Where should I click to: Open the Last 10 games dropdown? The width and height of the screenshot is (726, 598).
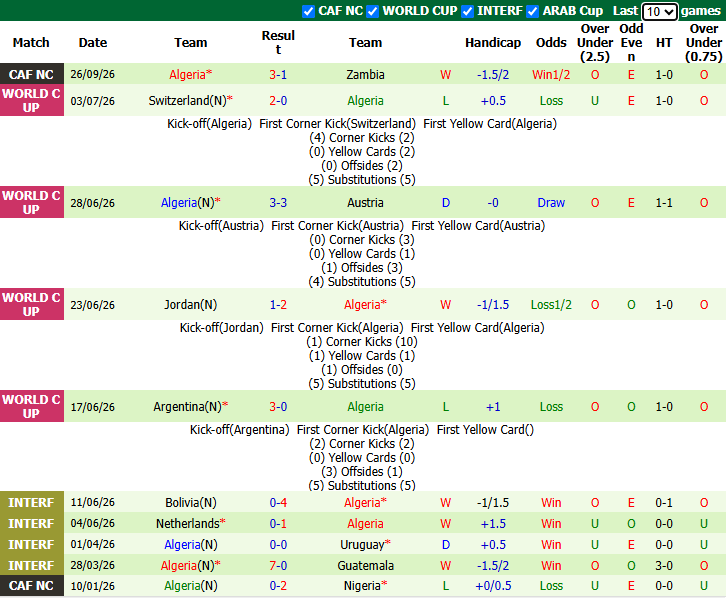pyautogui.click(x=660, y=12)
